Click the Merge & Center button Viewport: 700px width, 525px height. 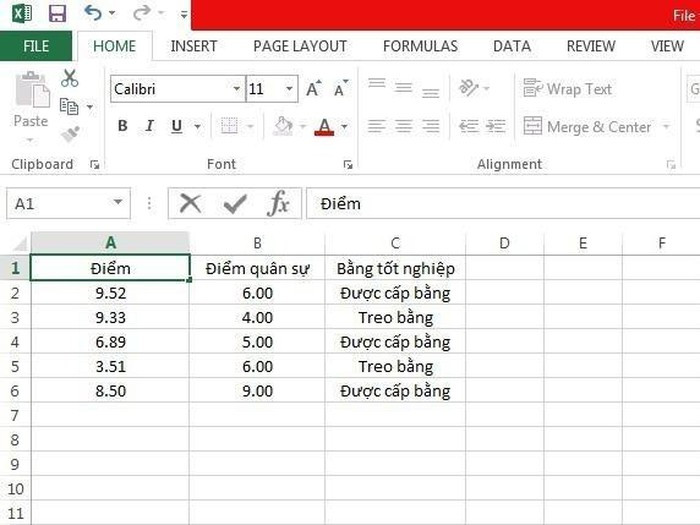coord(586,127)
